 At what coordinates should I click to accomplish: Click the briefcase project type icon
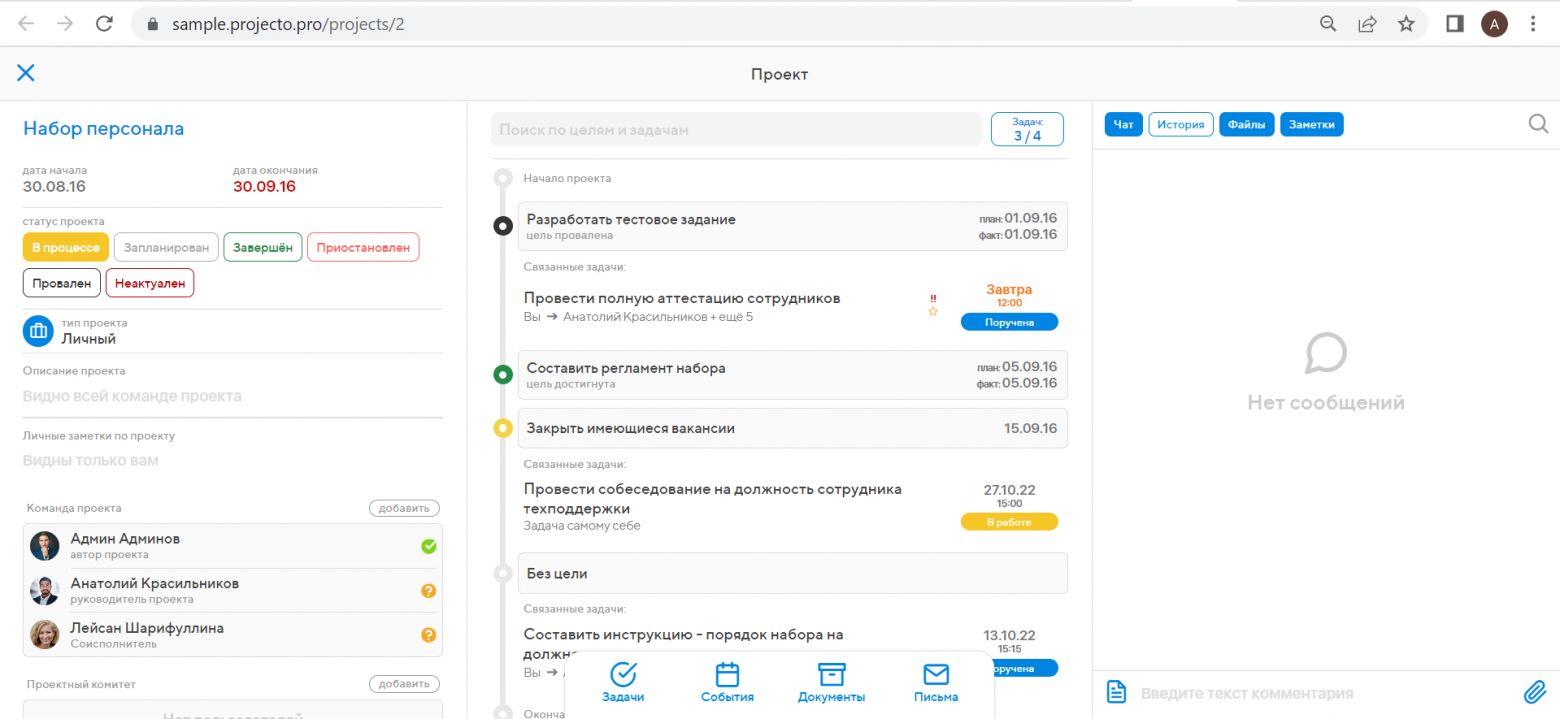[x=38, y=330]
